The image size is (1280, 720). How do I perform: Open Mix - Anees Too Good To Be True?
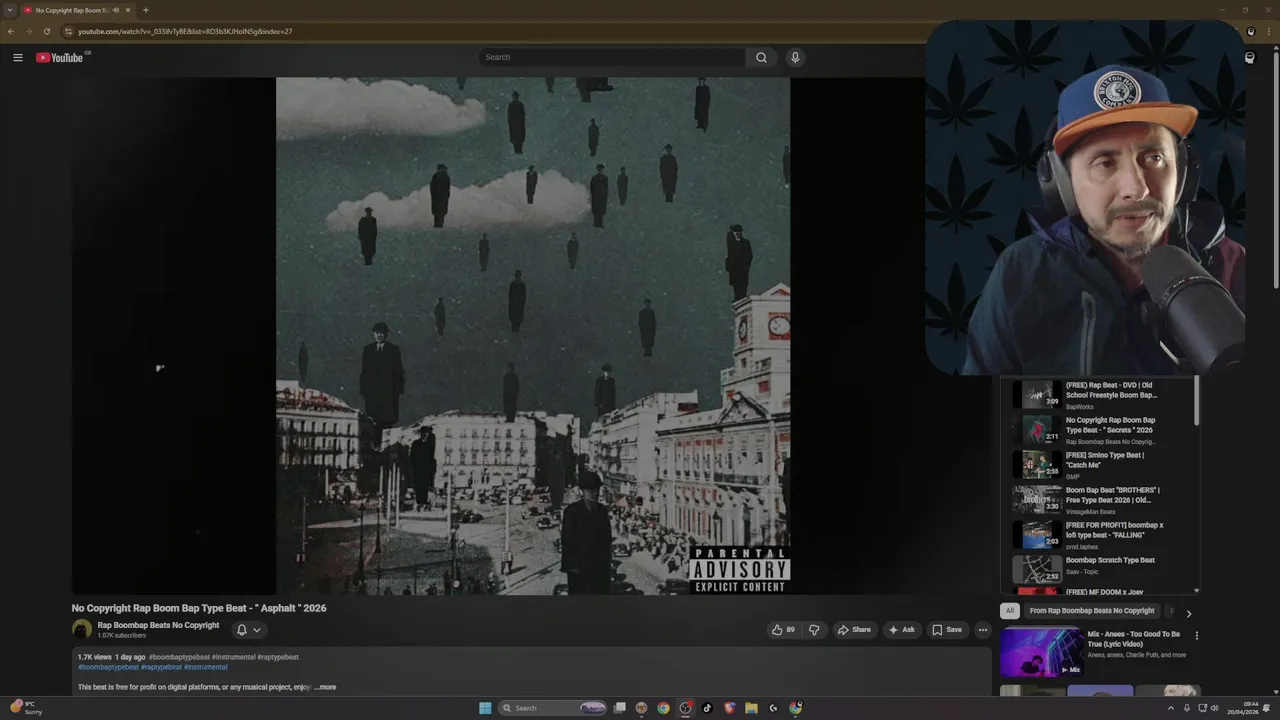click(x=1134, y=639)
